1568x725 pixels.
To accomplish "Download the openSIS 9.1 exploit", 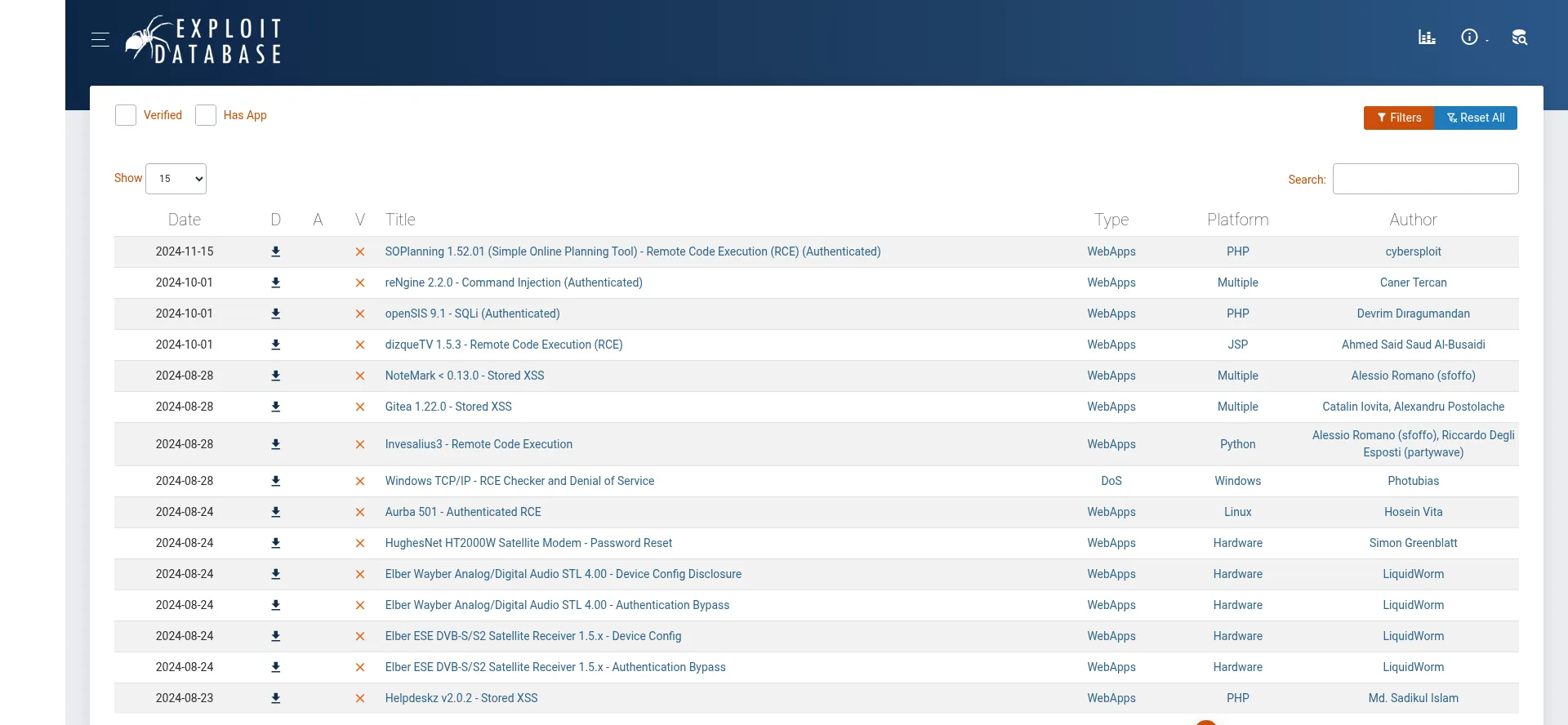I will [x=276, y=314].
